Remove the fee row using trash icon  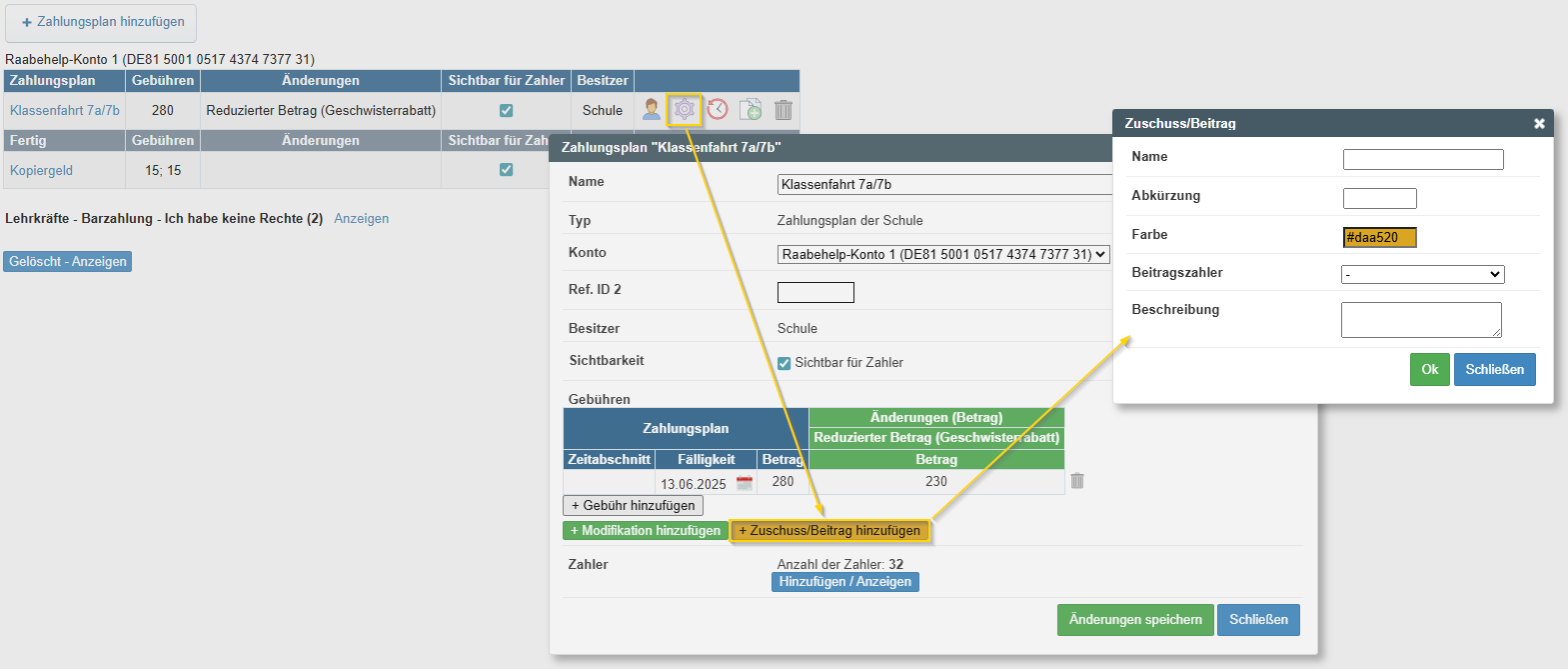pyautogui.click(x=1077, y=481)
